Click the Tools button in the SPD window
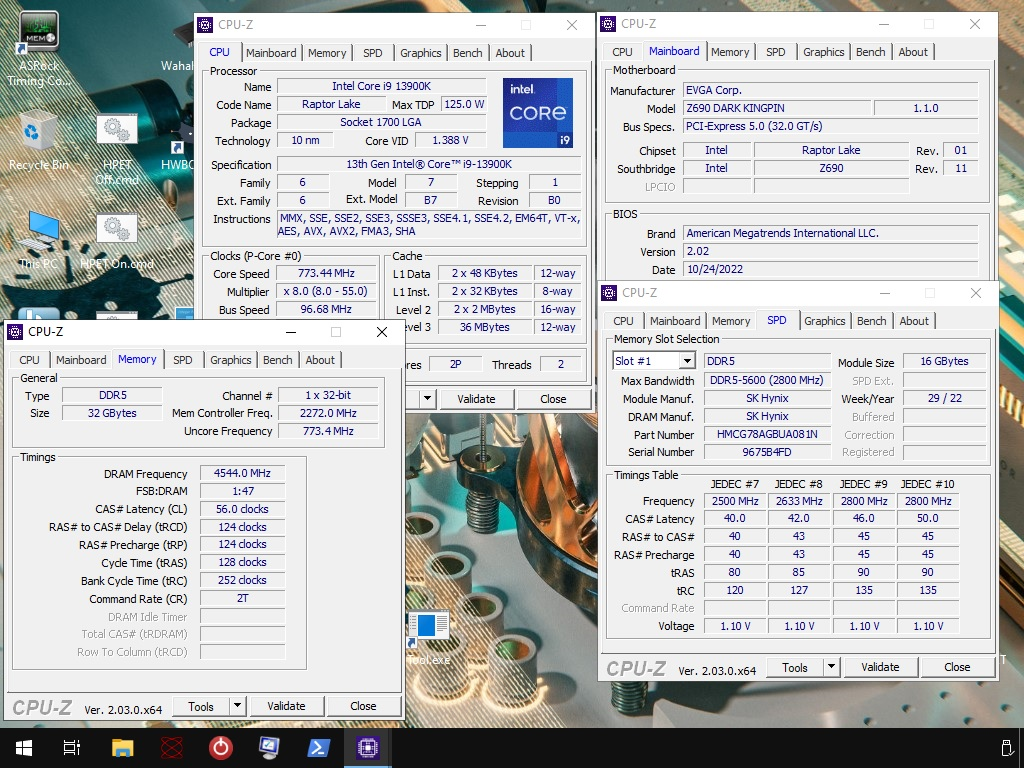The height and width of the screenshot is (768, 1024). coord(795,667)
